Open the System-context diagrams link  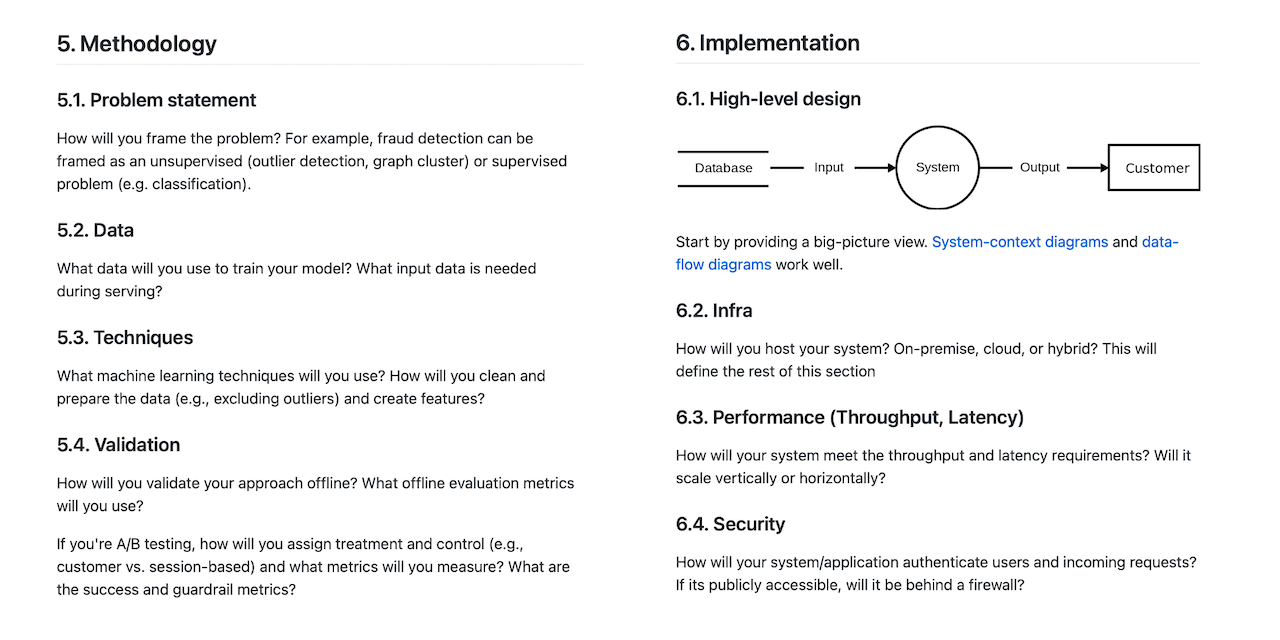coord(1019,242)
